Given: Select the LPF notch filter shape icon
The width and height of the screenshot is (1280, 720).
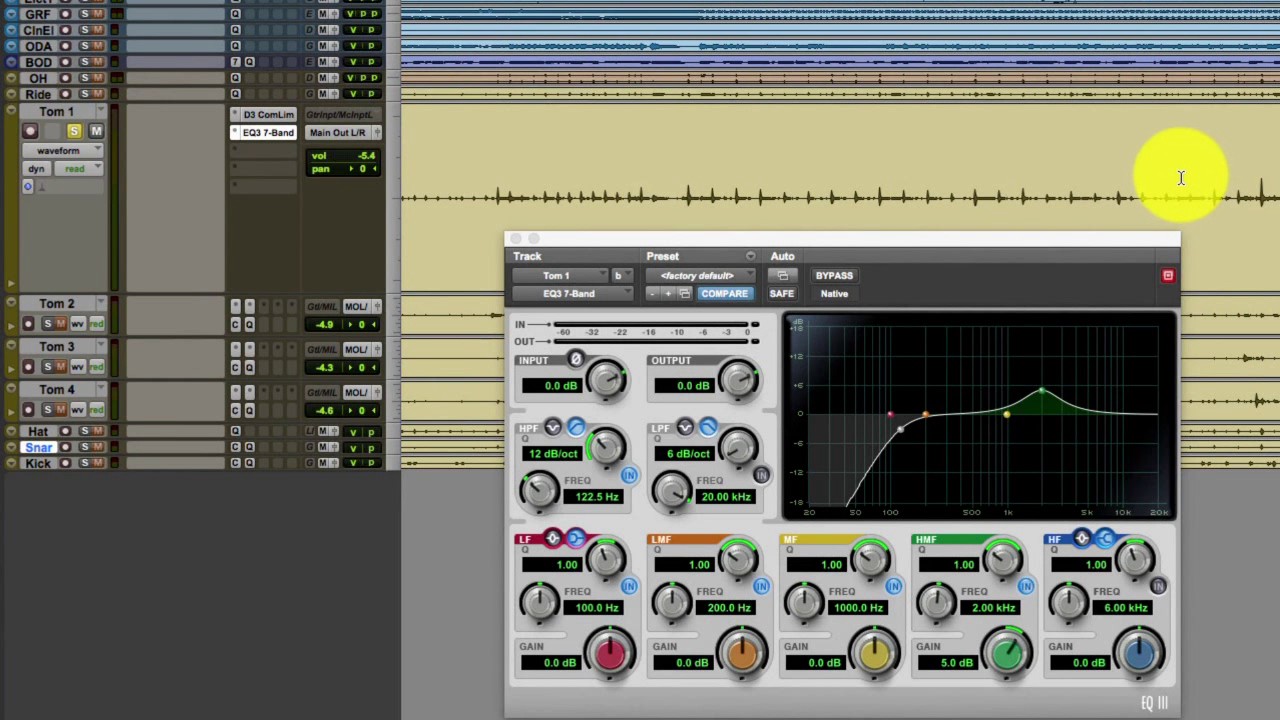Looking at the screenshot, I should click(685, 428).
